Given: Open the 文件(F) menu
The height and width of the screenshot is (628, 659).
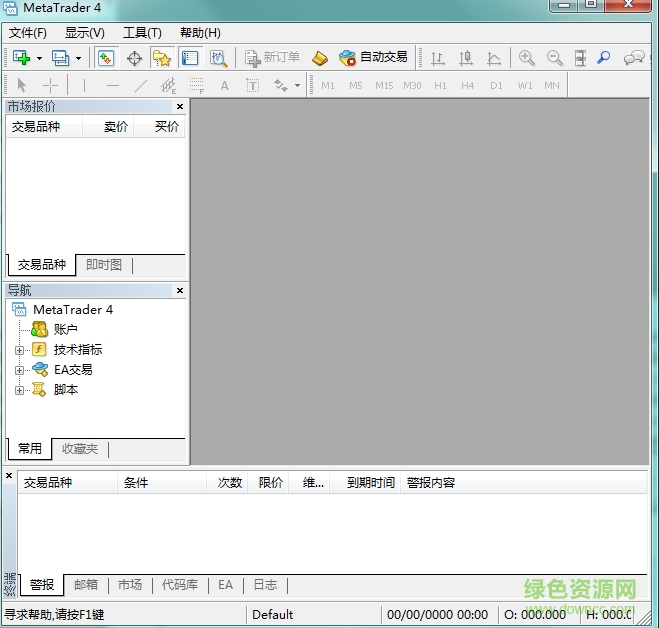Looking at the screenshot, I should click(28, 33).
